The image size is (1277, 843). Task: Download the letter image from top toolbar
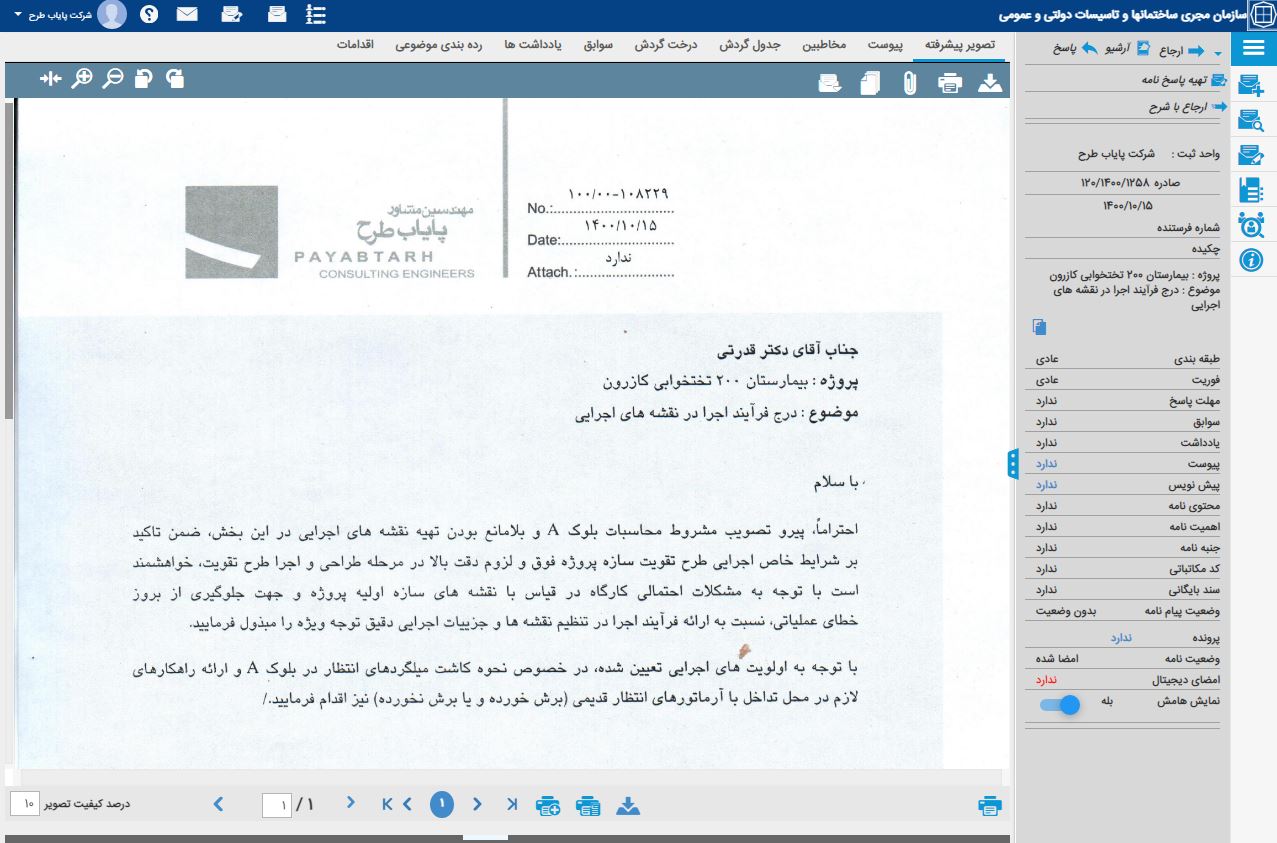pos(989,83)
